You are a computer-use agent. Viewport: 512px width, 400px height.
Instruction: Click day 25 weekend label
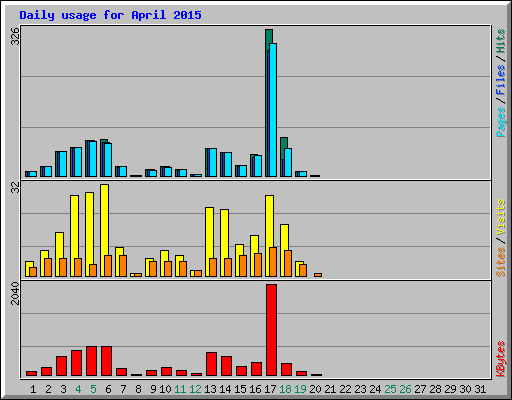(x=390, y=389)
